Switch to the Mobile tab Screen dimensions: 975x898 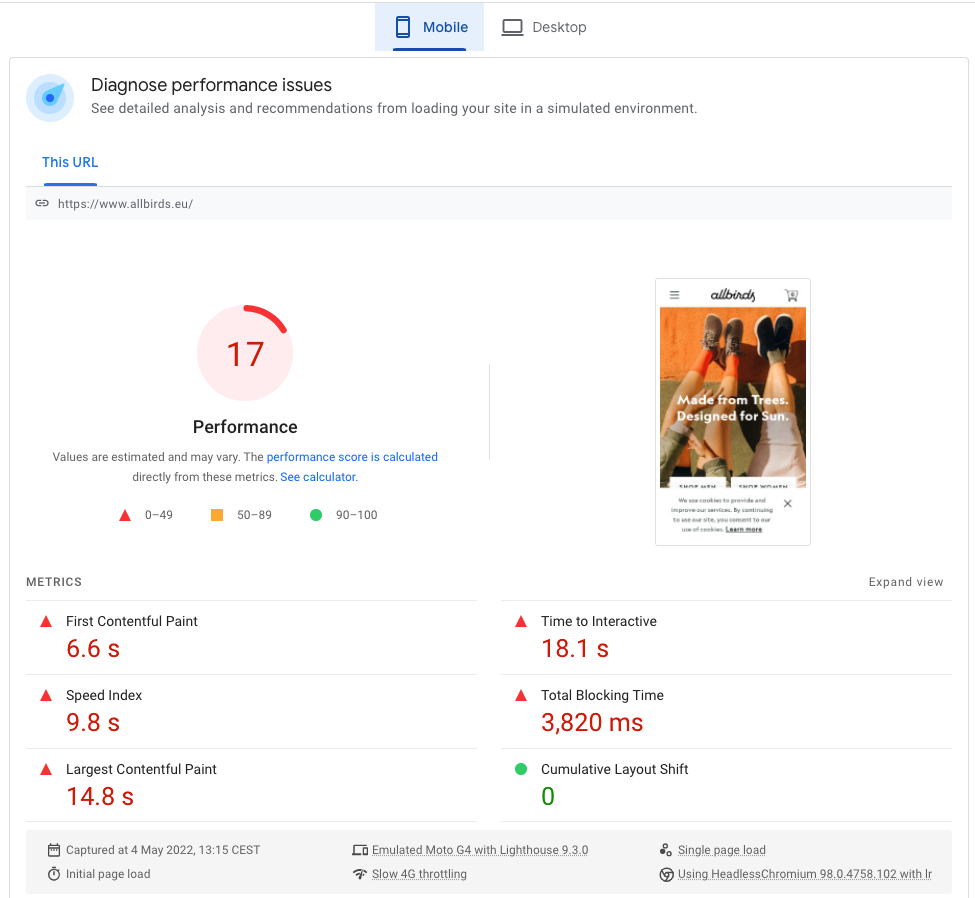430,27
